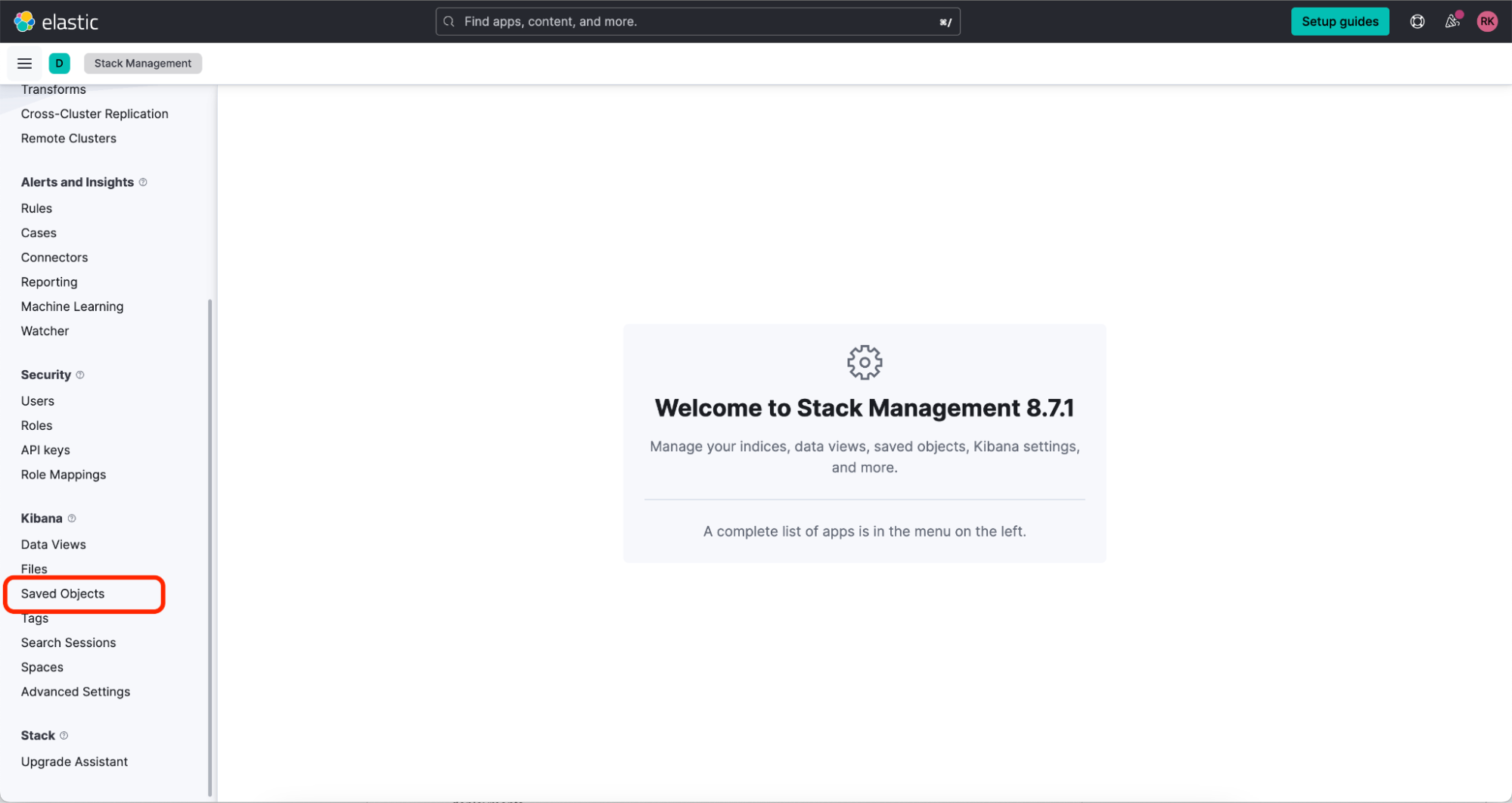This screenshot has height=803, width=1512.
Task: Open Search Sessions
Action: (x=69, y=643)
